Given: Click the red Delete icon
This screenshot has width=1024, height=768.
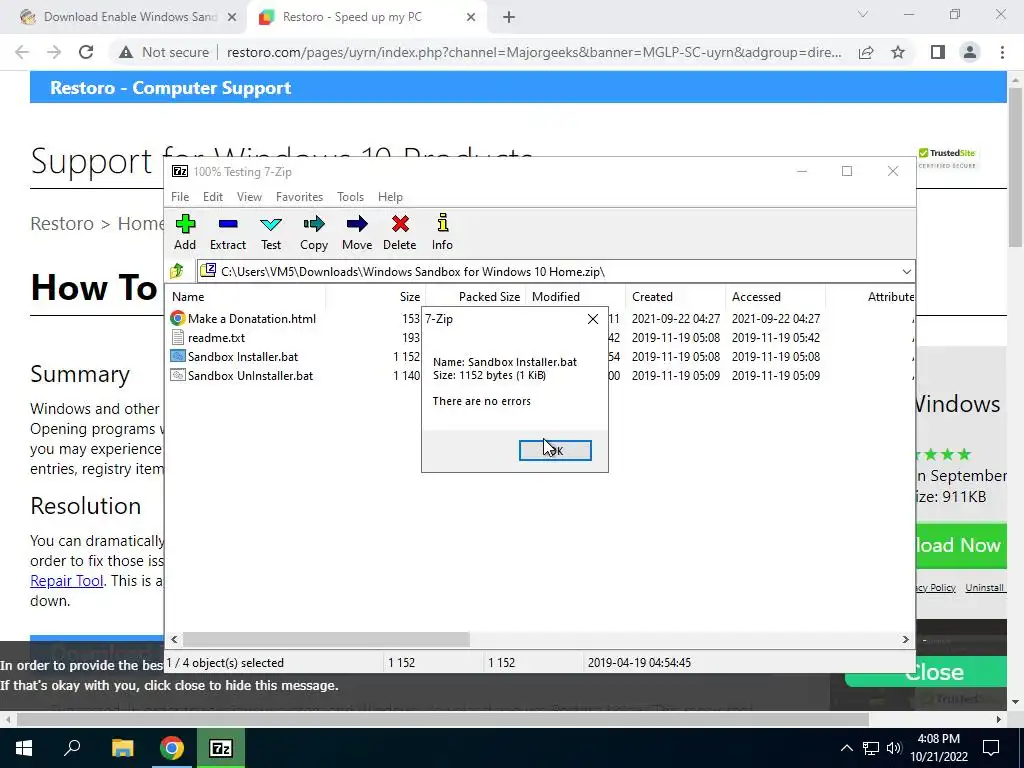Looking at the screenshot, I should click(400, 232).
